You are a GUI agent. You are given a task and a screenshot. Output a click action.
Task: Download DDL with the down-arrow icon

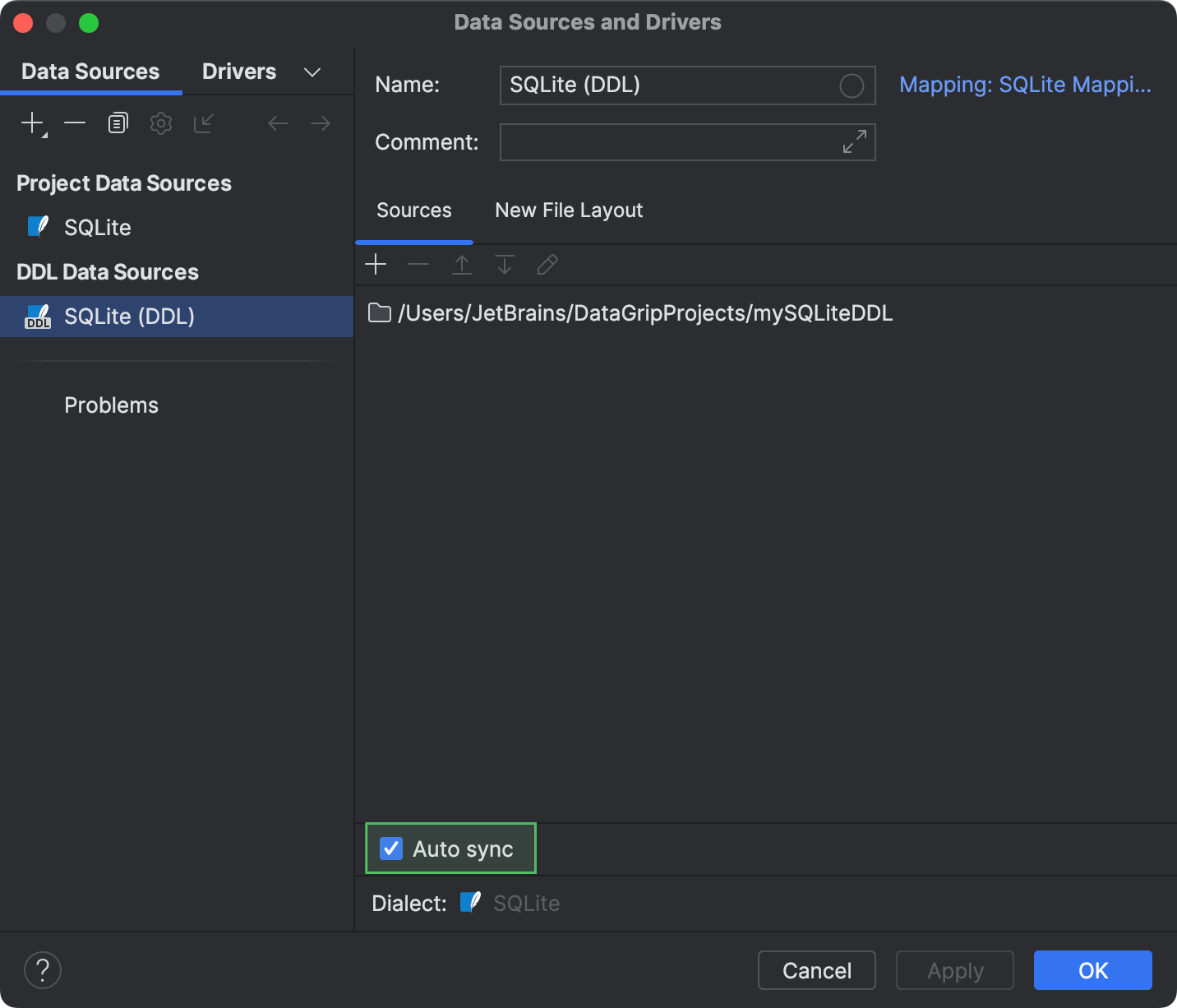coord(504,264)
